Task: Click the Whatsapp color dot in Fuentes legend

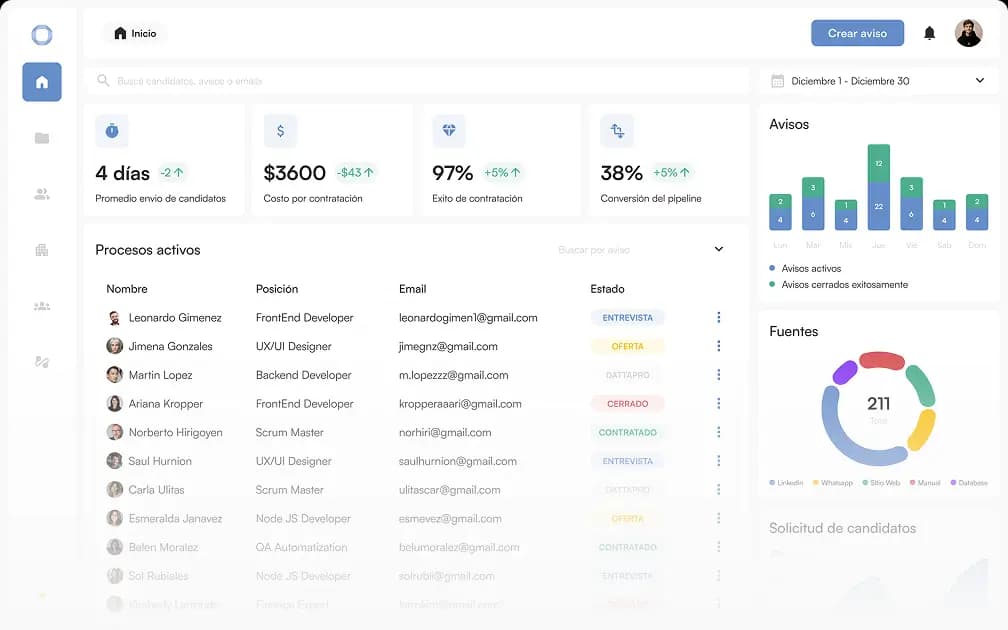Action: [x=815, y=482]
